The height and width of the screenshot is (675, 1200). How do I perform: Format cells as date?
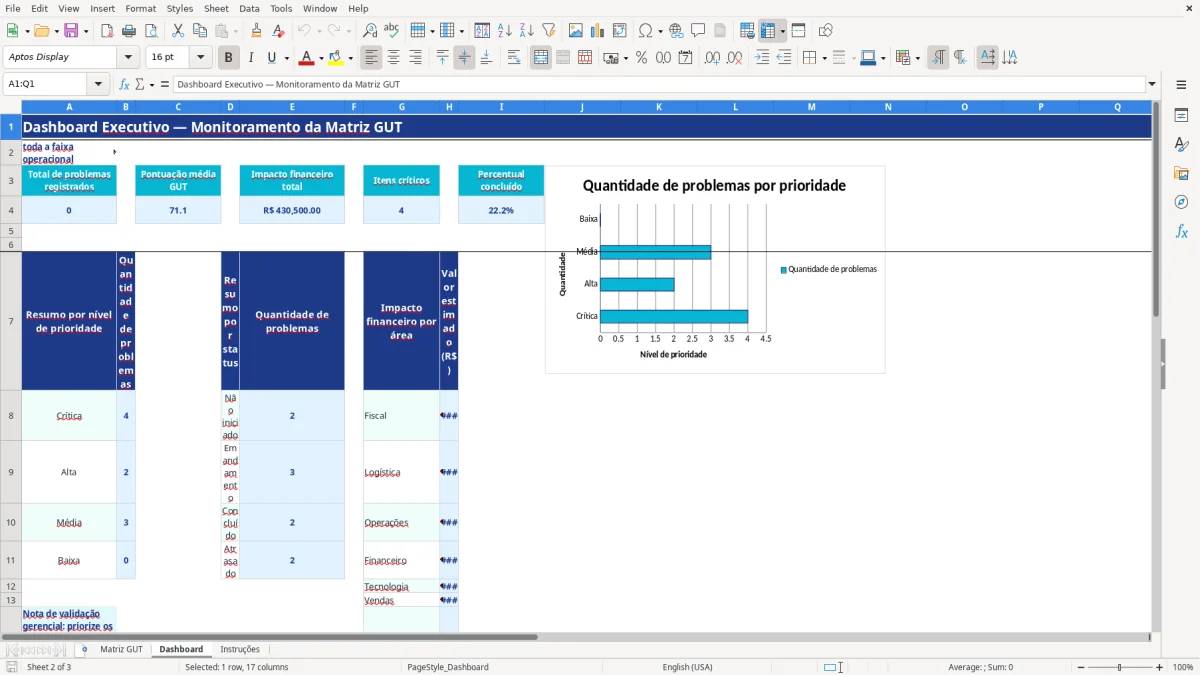(x=685, y=58)
